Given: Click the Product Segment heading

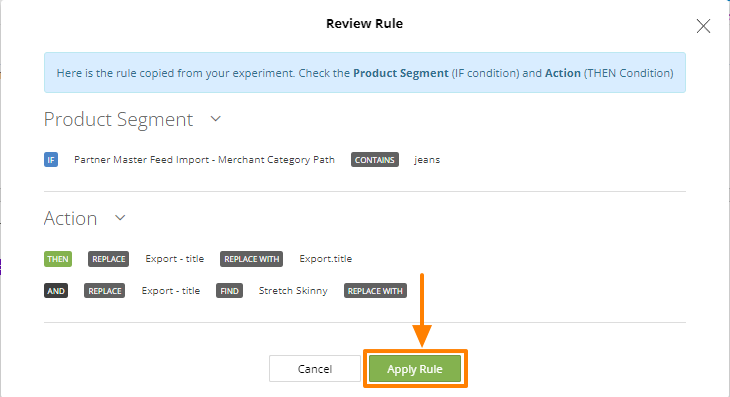Looking at the screenshot, I should click(x=118, y=120).
